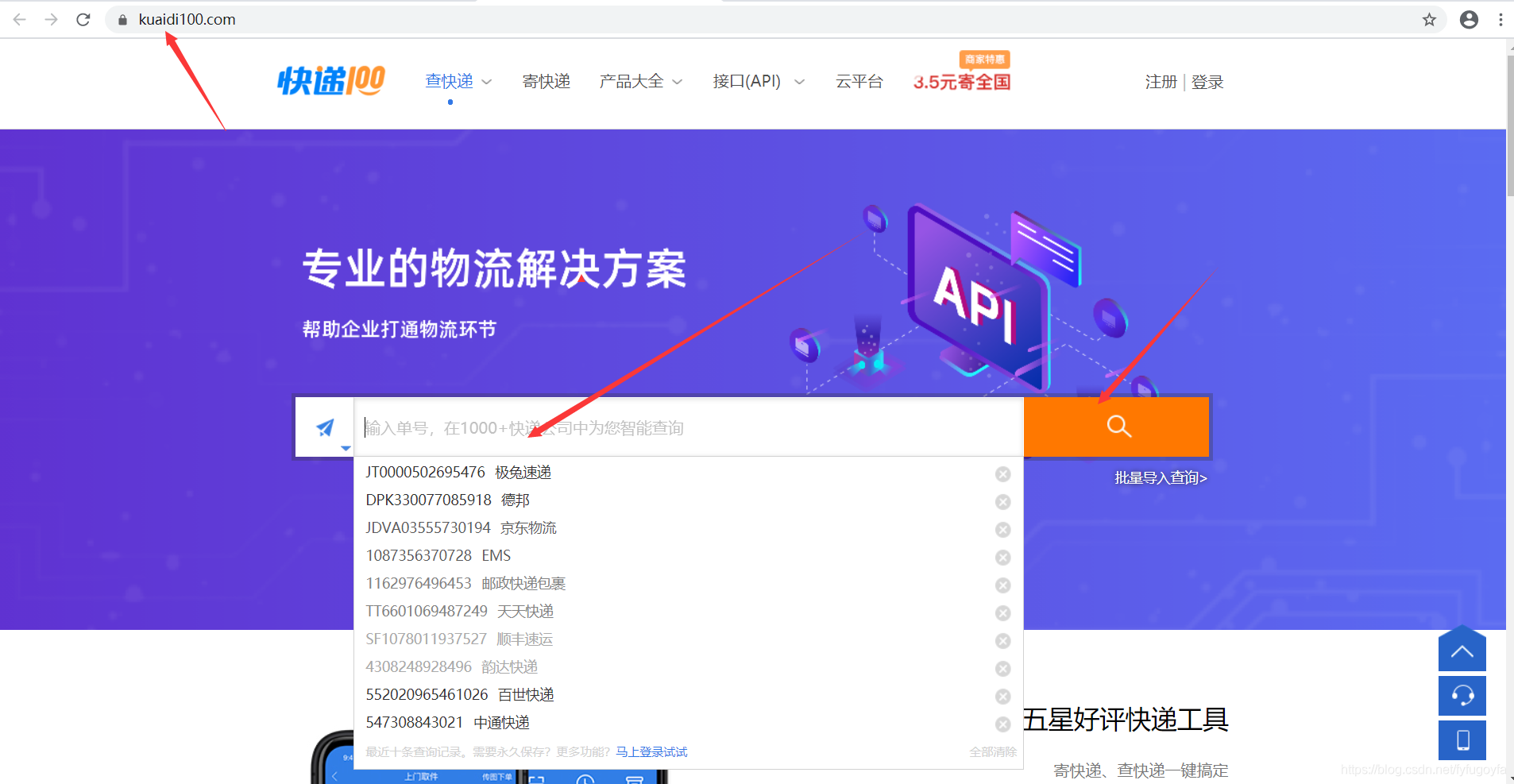Select history entry JDVA03555730194 京东物流
1514x784 pixels.
pos(461,528)
